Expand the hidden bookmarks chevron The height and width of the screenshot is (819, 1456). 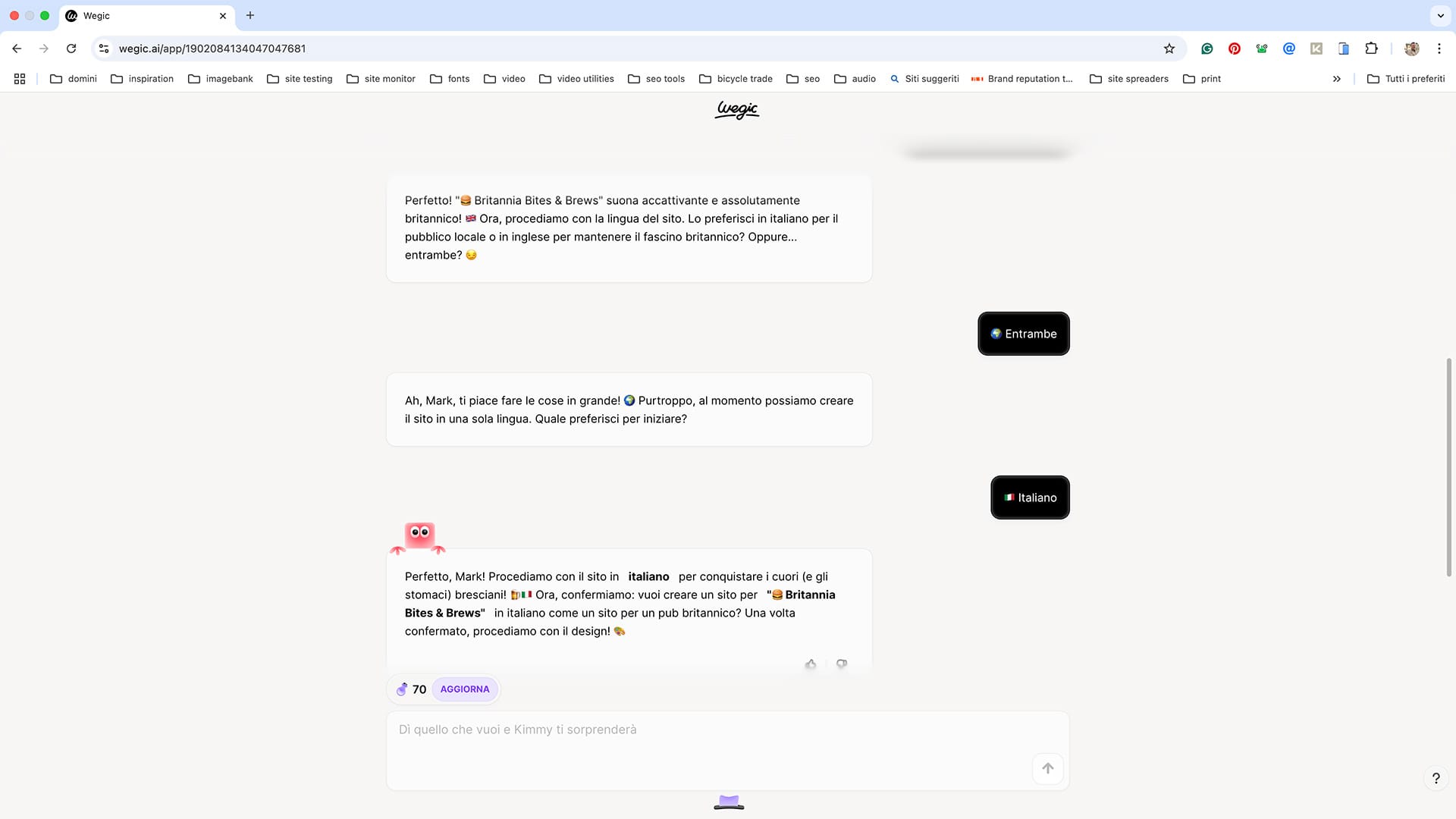pos(1336,79)
